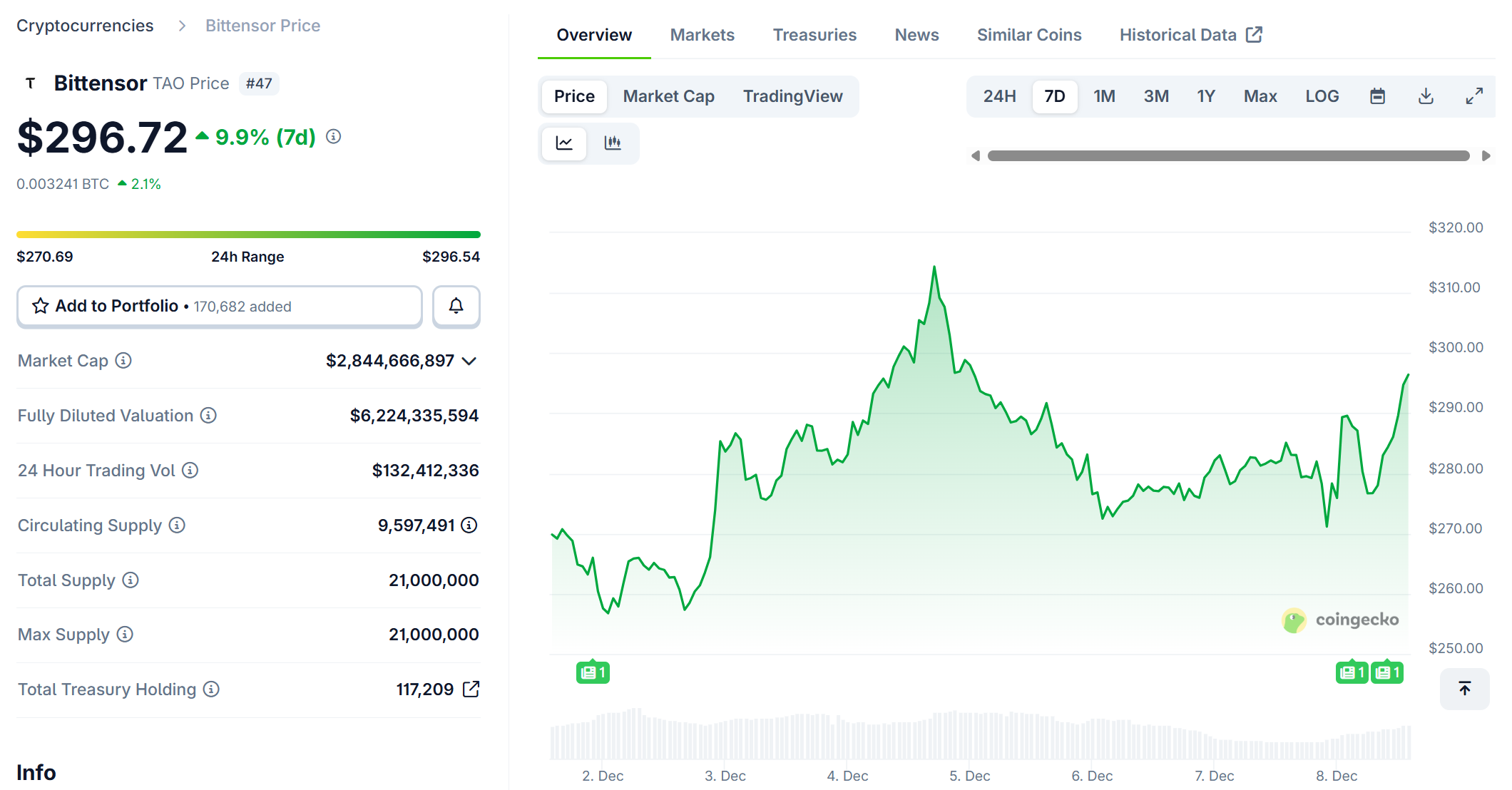Click the left arrow of chart scrollbar
Viewport: 1512px width, 790px height.
click(x=975, y=156)
